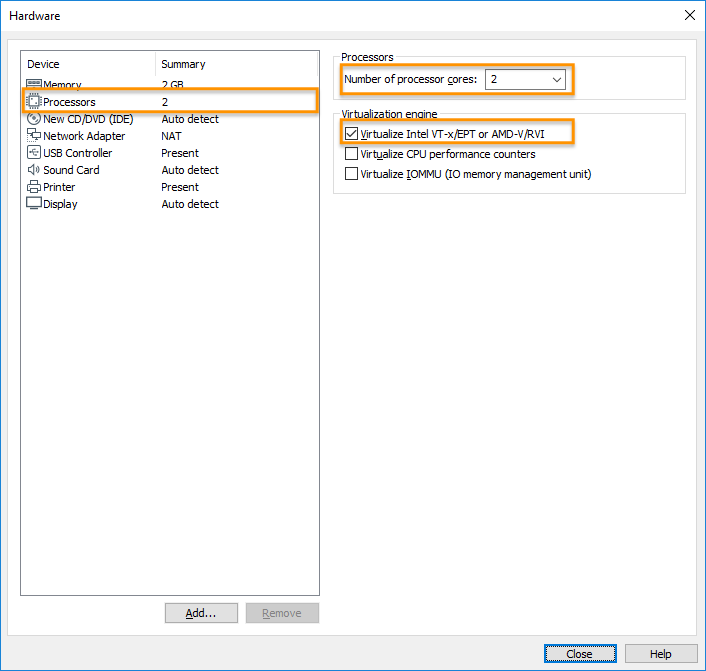Click the Memory device icon
The width and height of the screenshot is (706, 671).
click(x=34, y=84)
